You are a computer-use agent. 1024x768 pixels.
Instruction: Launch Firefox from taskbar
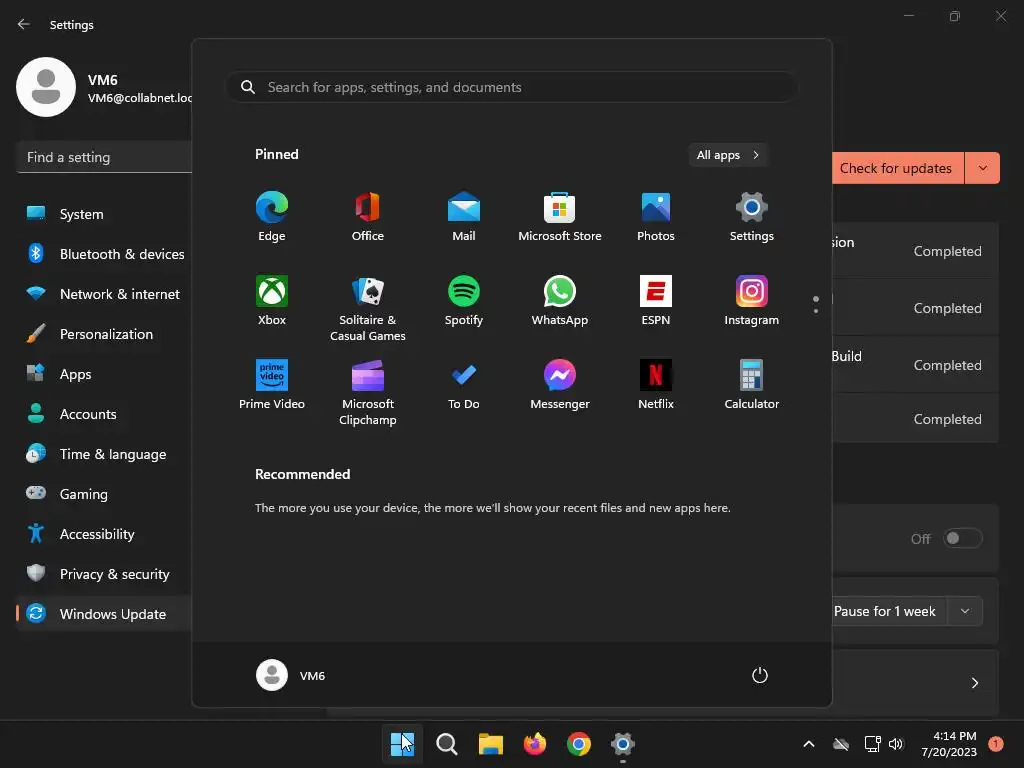point(535,743)
